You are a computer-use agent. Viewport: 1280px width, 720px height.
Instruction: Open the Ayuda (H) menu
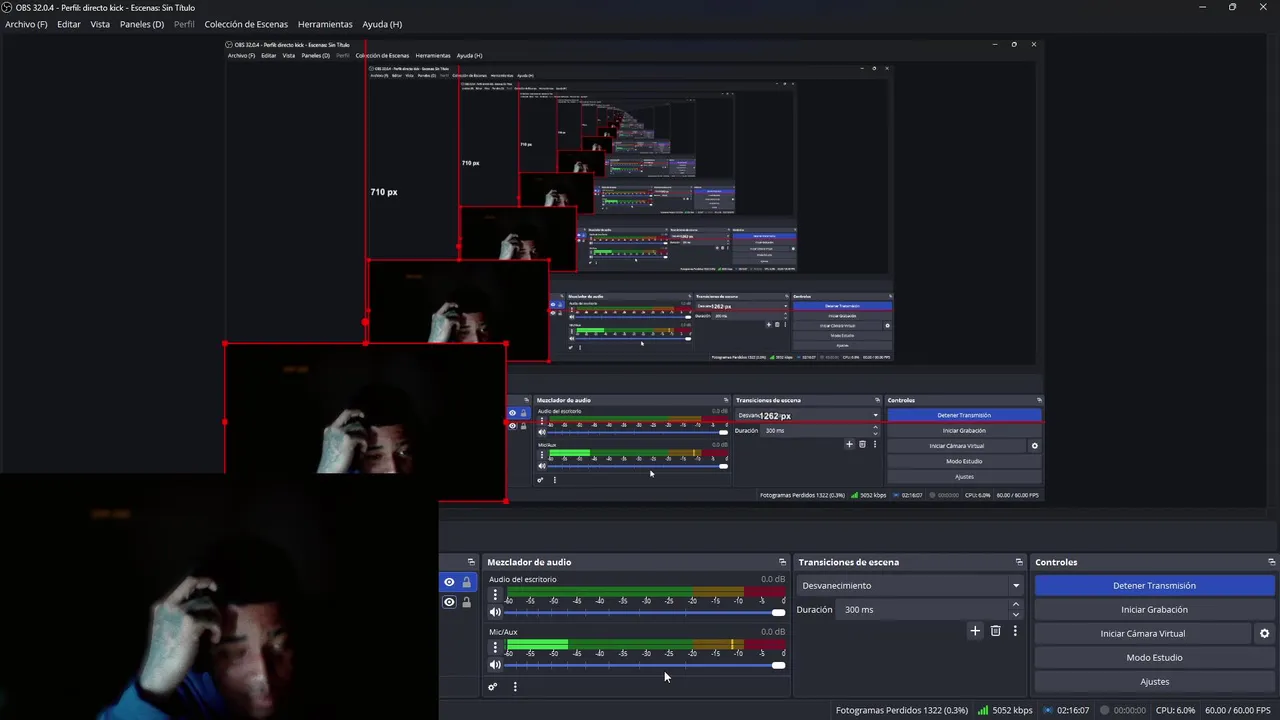tap(382, 24)
